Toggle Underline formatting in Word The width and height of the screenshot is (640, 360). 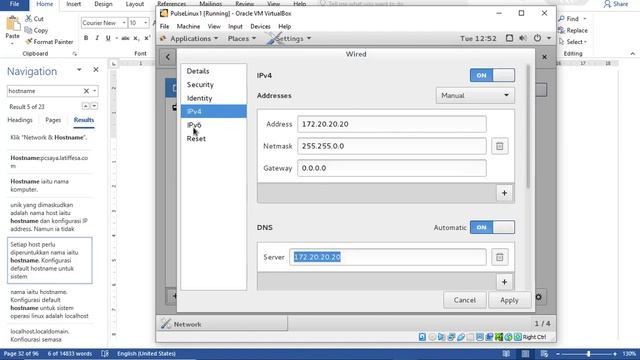(108, 38)
